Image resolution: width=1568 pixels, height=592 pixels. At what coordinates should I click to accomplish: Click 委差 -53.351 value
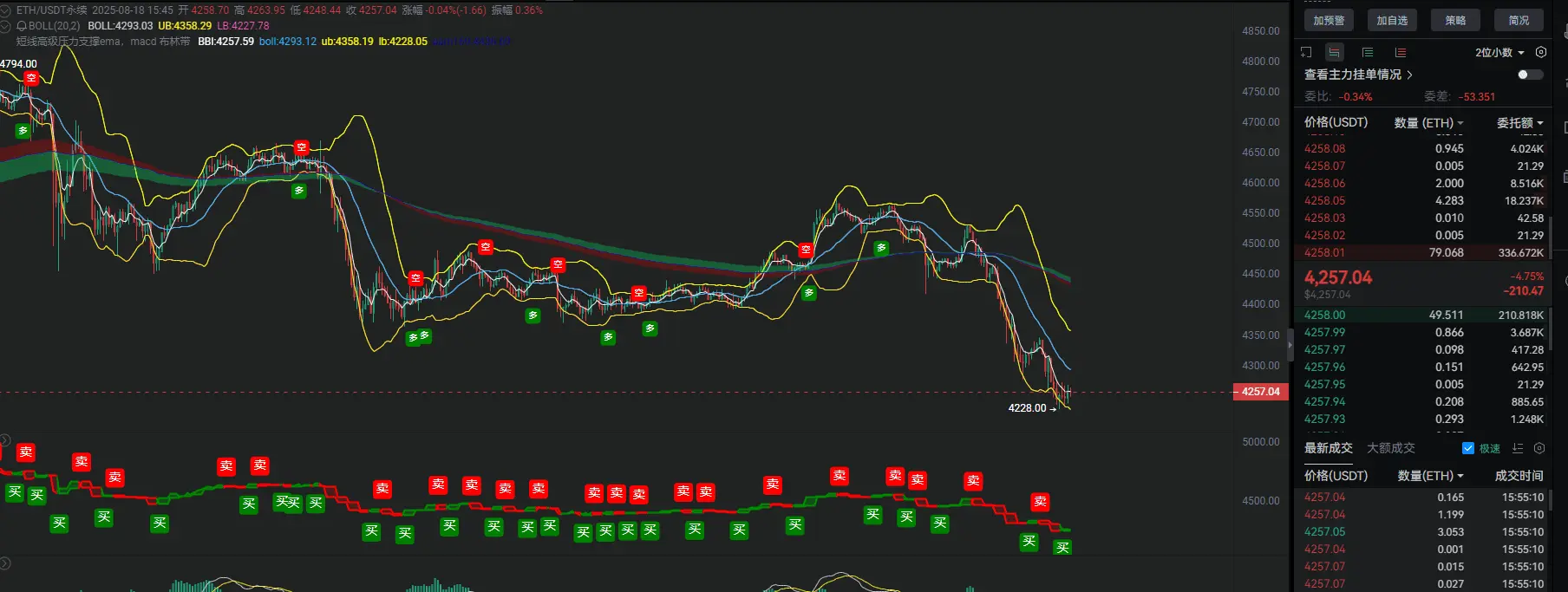point(1476,97)
